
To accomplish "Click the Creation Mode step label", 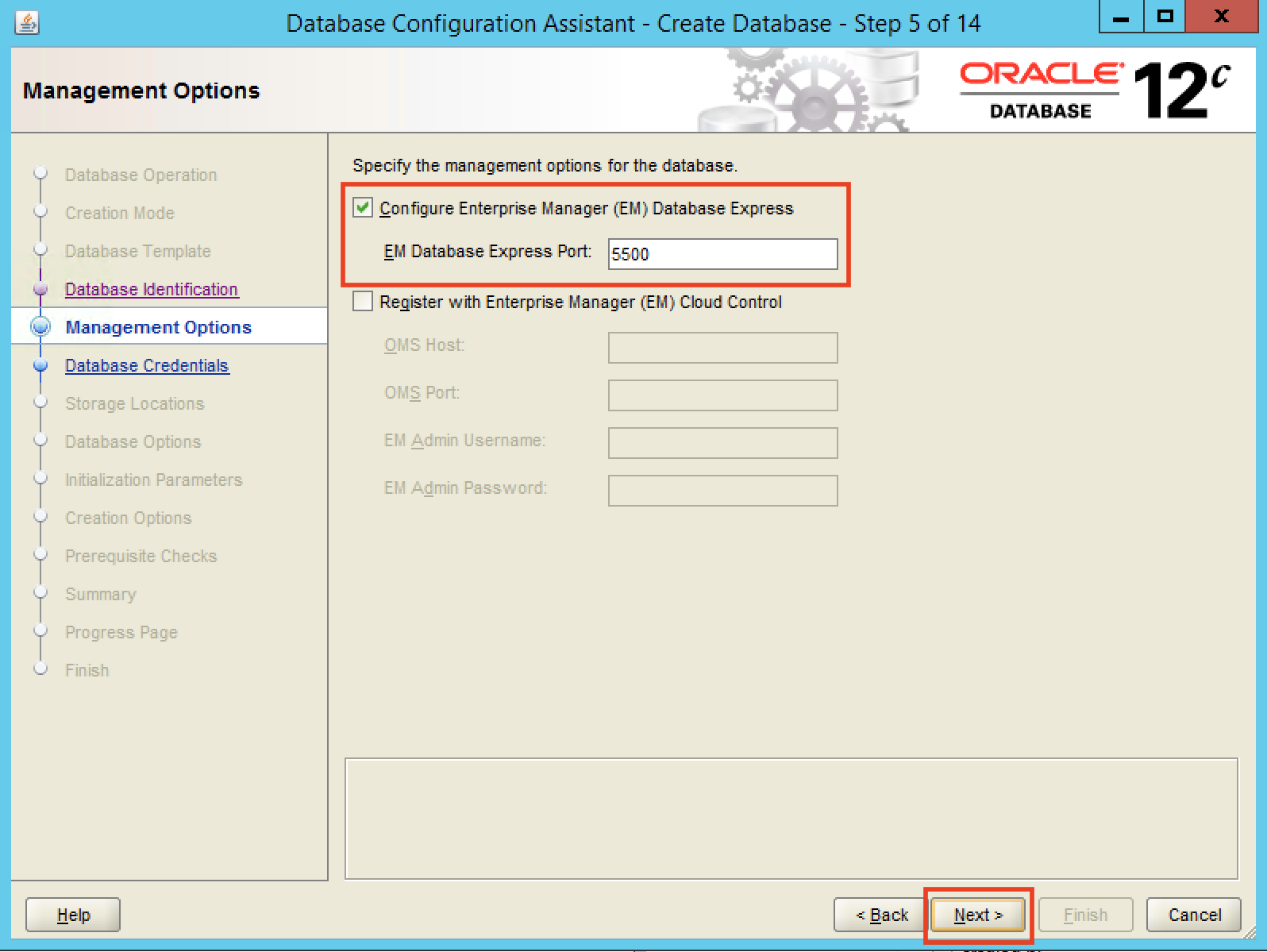I will [120, 213].
